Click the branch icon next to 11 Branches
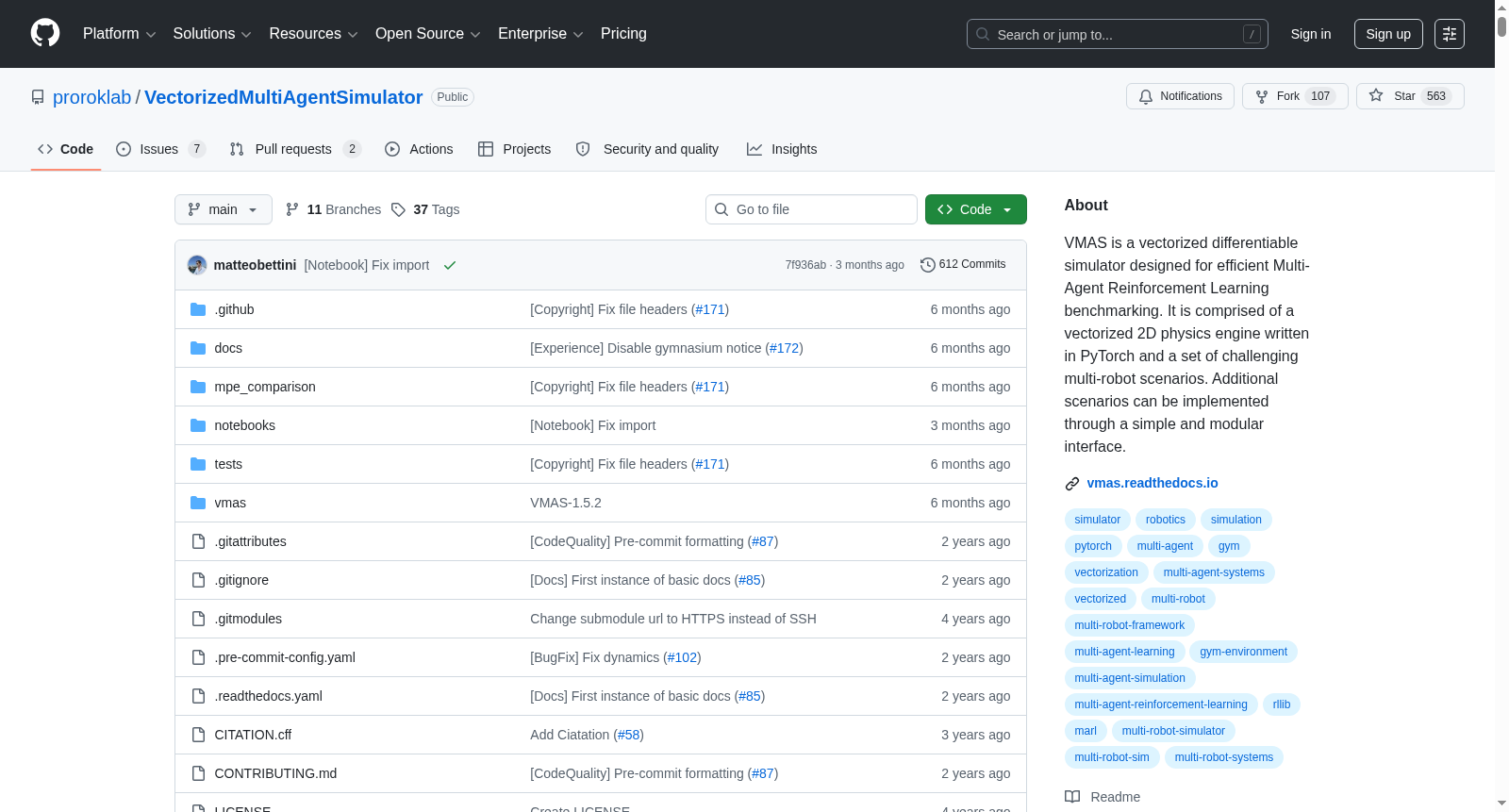This screenshot has height=812, width=1509. [292, 209]
